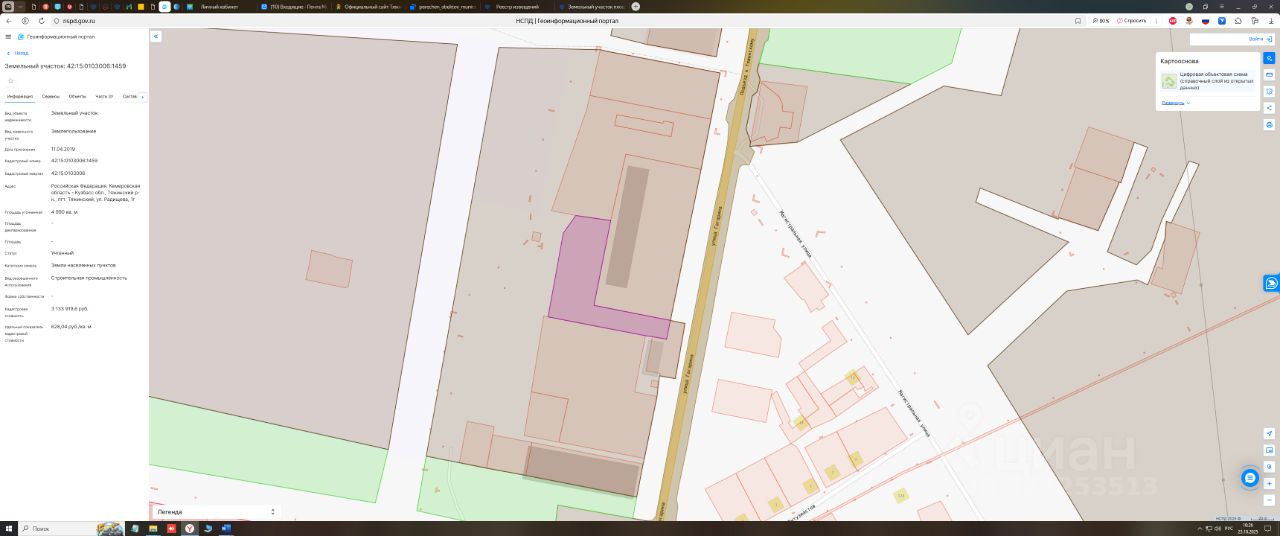1280x536 pixels.
Task: Zoom out with the map minus button
Action: pos(1269,499)
